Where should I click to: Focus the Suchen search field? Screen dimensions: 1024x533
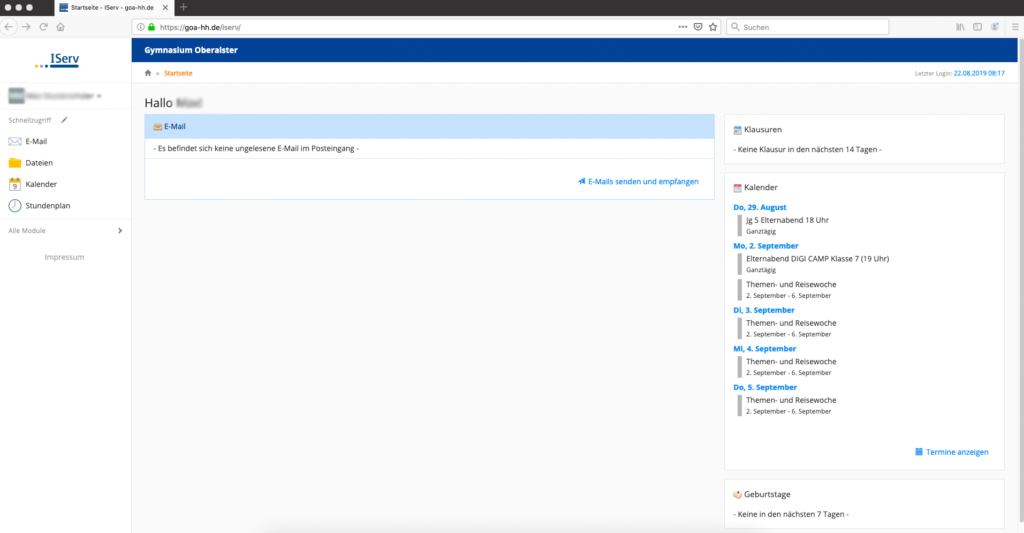click(808, 27)
